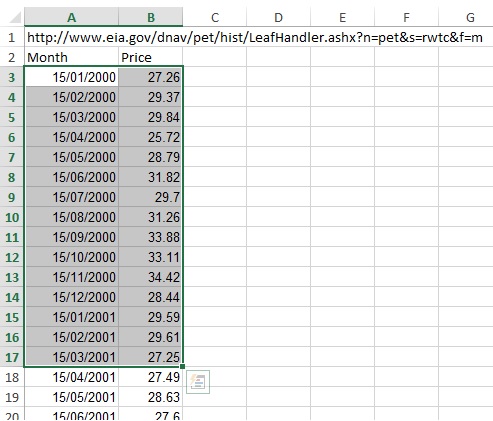This screenshot has width=493, height=421.
Task: Click price cell 28.63
Action: 151,397
